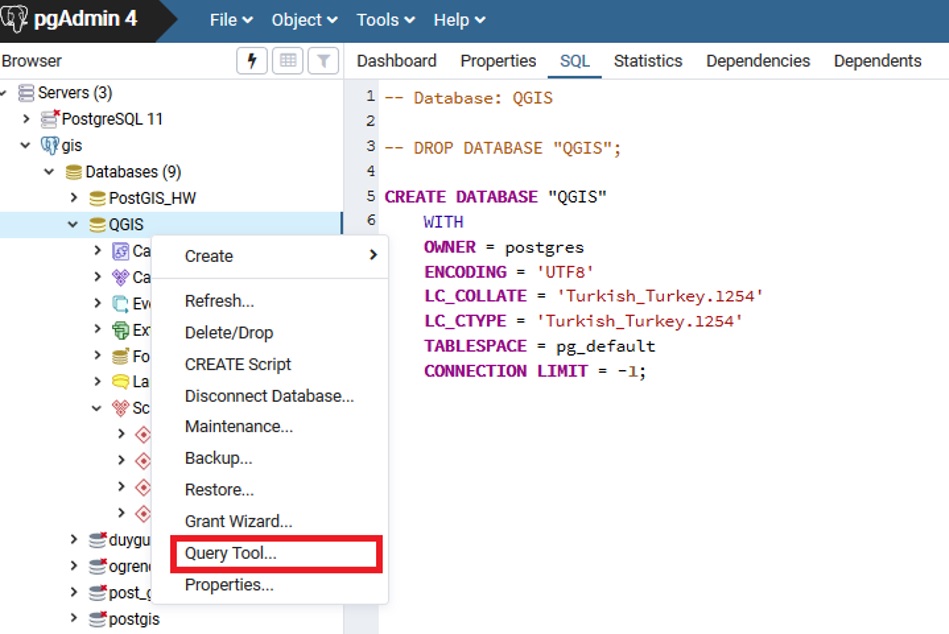The height and width of the screenshot is (634, 949).
Task: Click the Databases group icon
Action: click(x=73, y=172)
